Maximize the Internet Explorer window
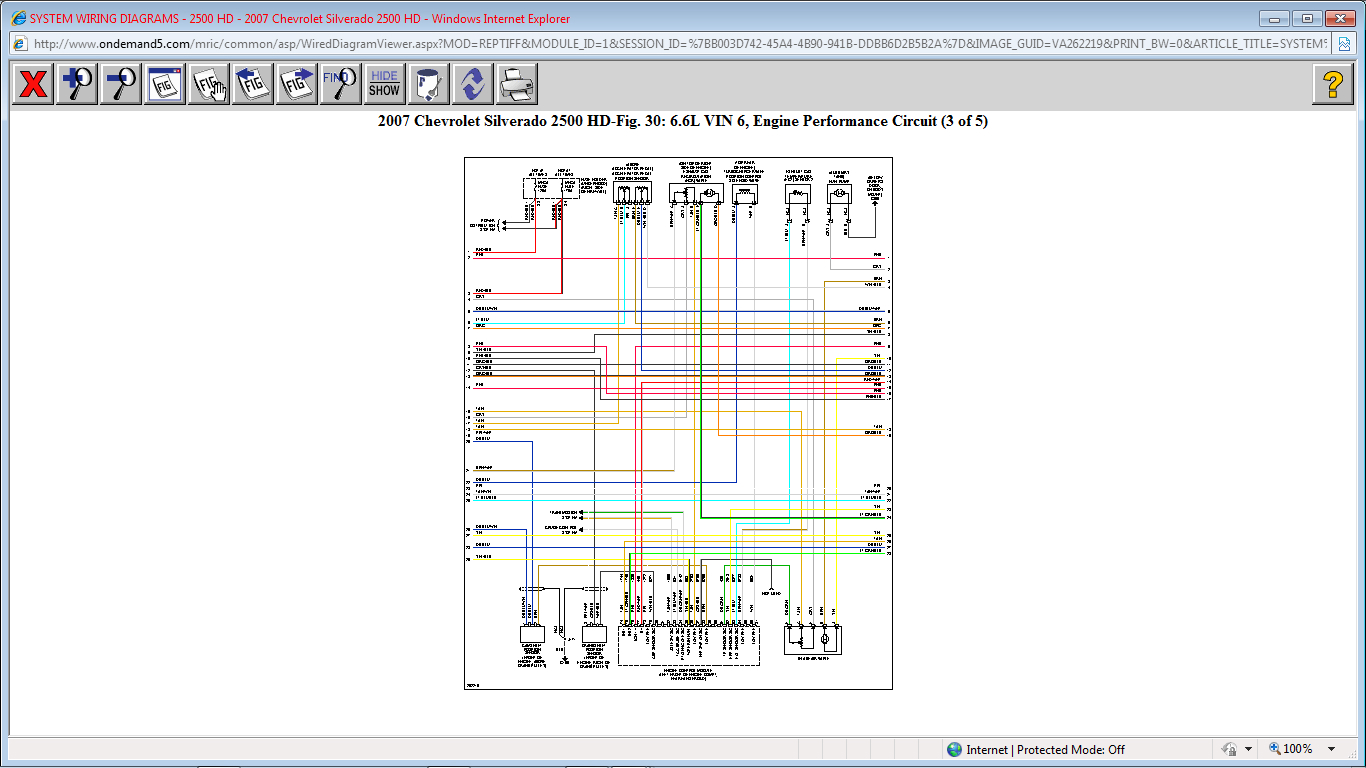 click(x=1307, y=18)
